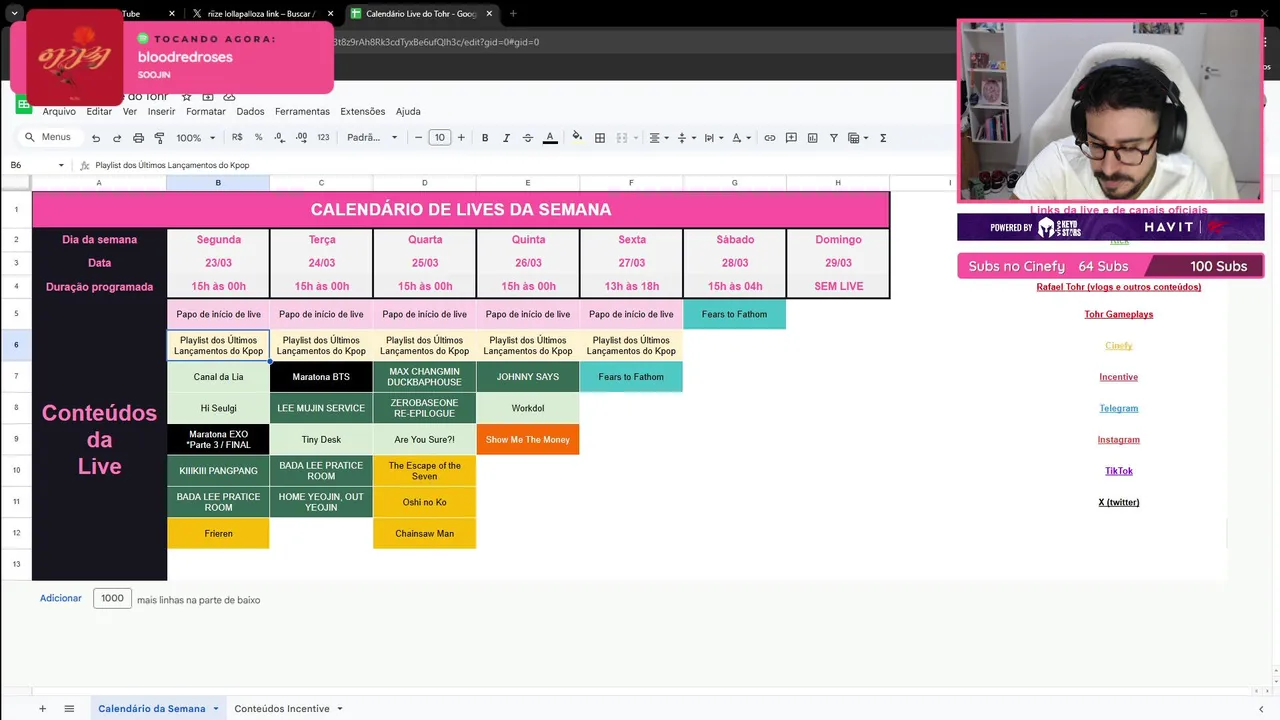The width and height of the screenshot is (1280, 720).
Task: Print the spreadsheet using printer icon
Action: pos(138,138)
